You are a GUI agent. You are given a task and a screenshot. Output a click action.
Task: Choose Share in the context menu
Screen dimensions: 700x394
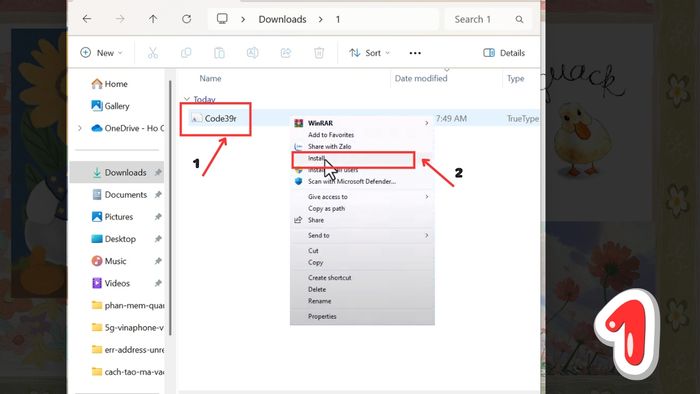click(x=316, y=220)
